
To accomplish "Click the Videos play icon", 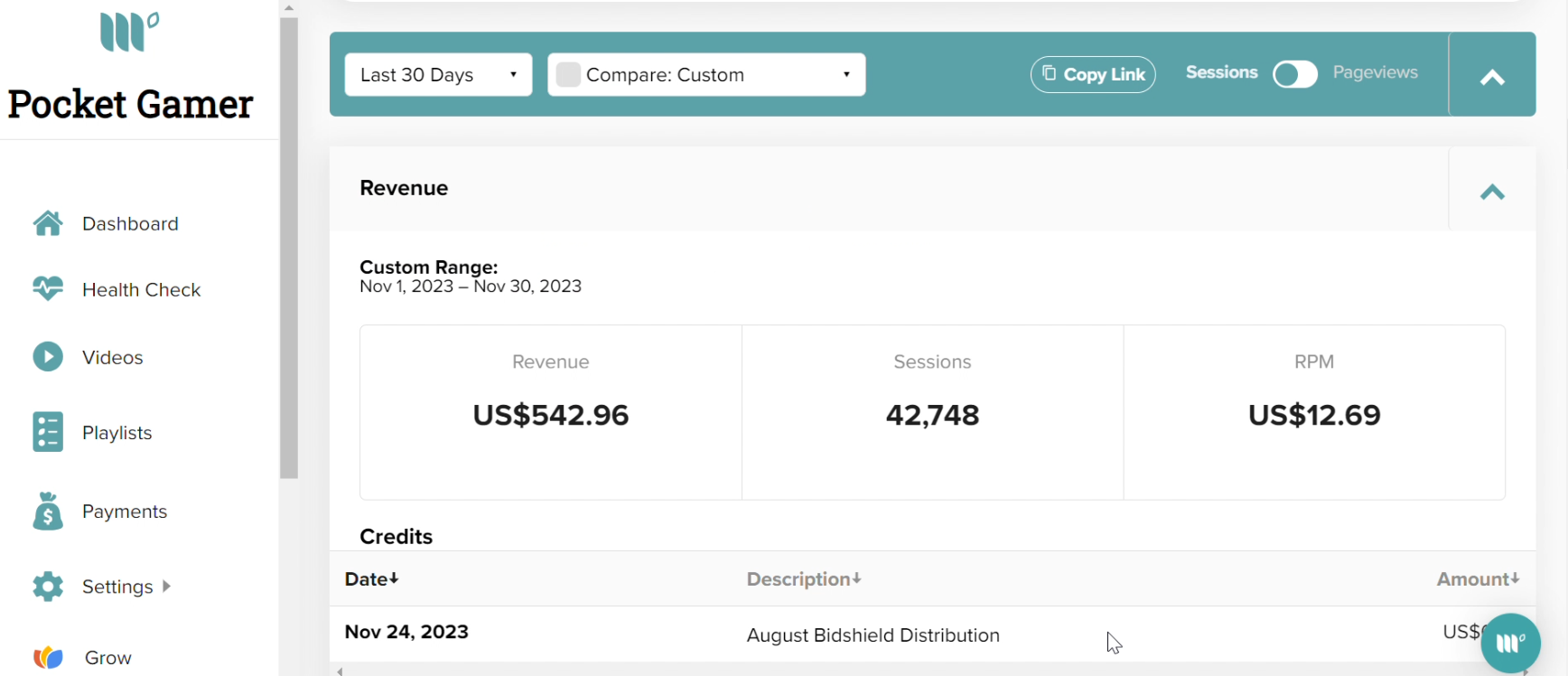I will coord(48,357).
